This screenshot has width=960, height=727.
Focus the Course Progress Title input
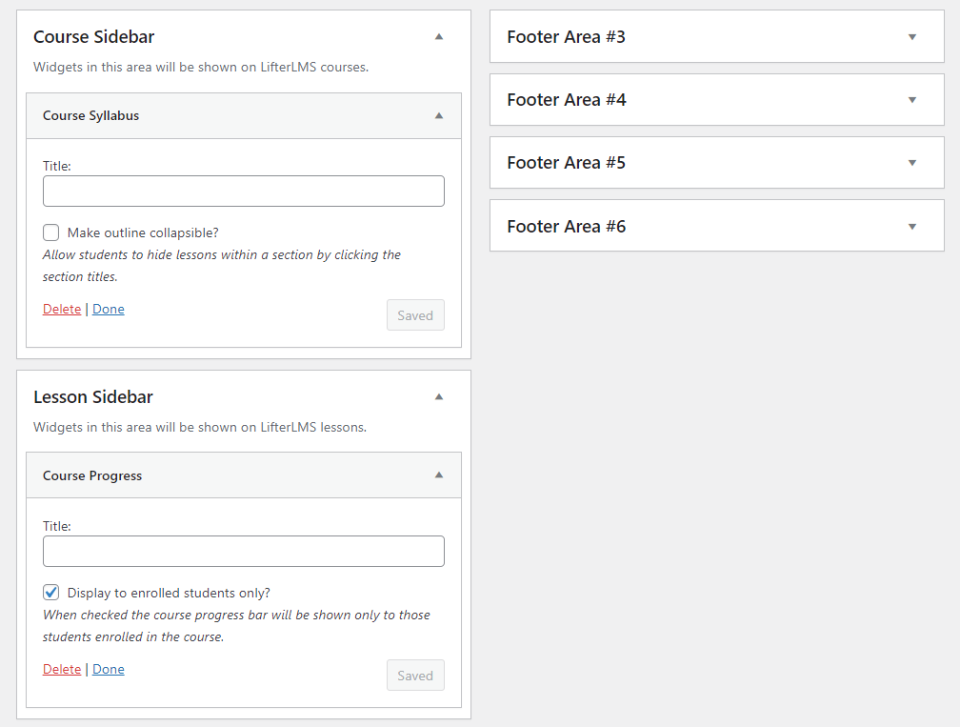click(243, 551)
